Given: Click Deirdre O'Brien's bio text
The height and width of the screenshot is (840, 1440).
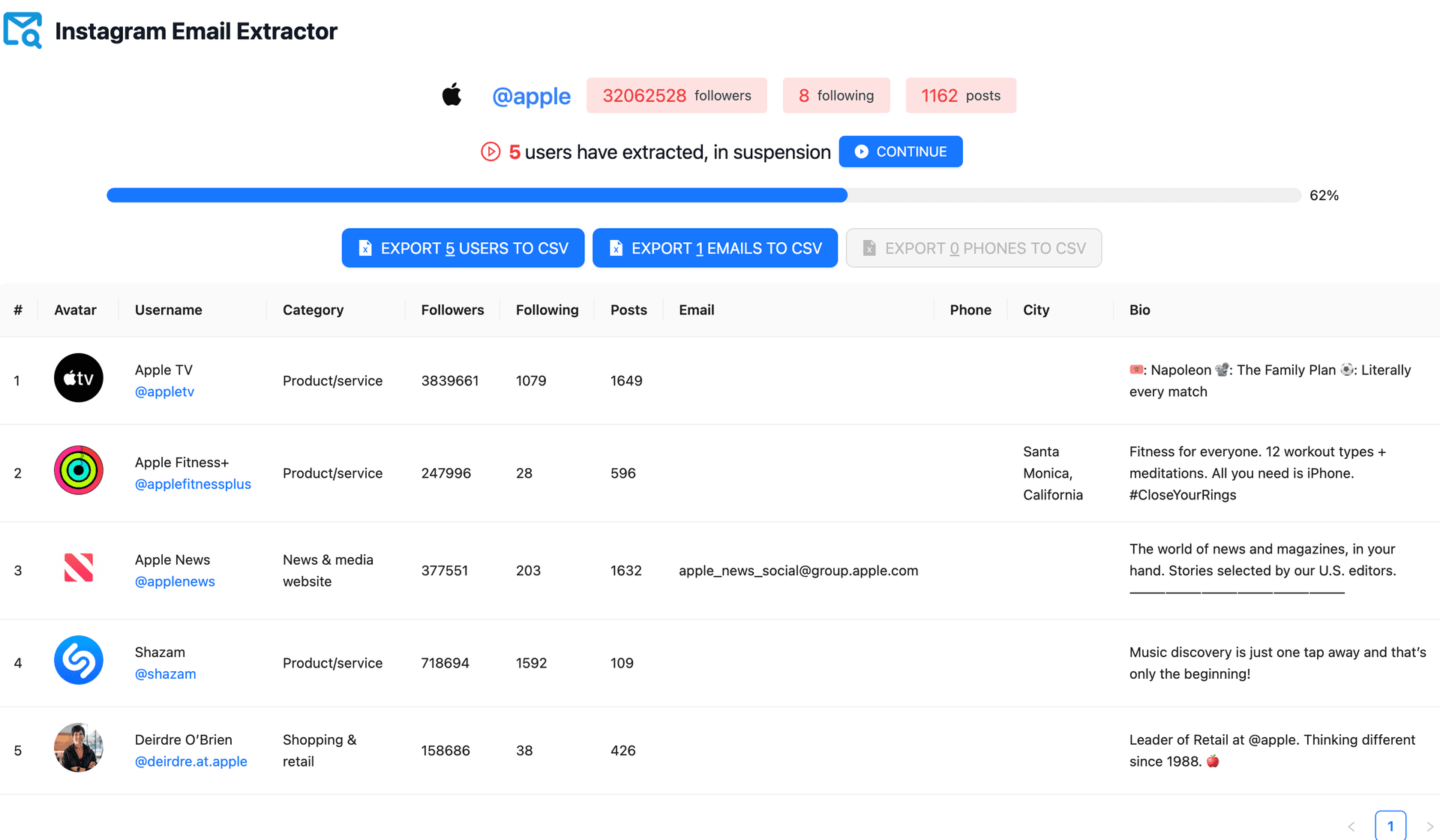Looking at the screenshot, I should 1272,750.
